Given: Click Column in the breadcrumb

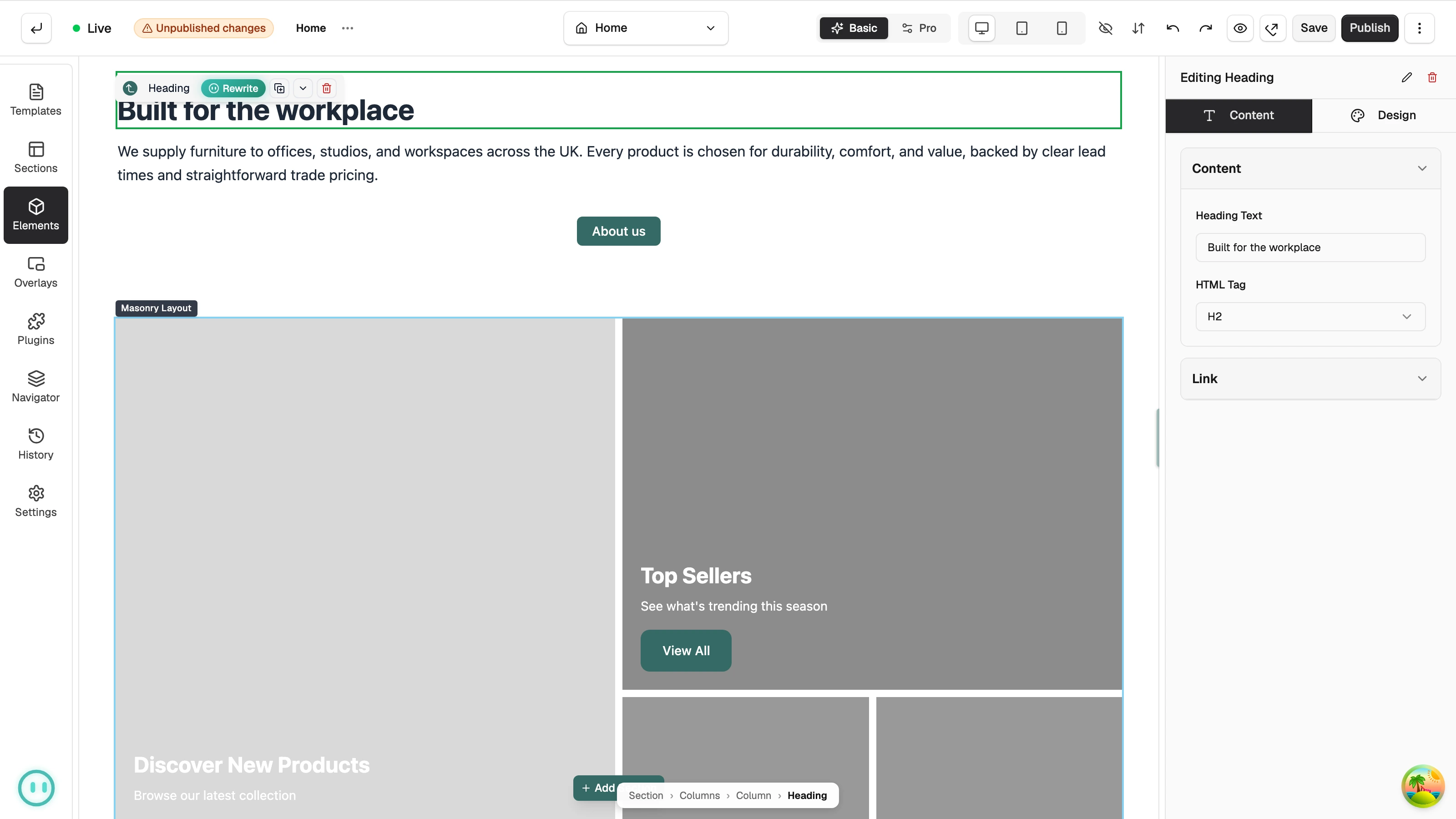Looking at the screenshot, I should coord(753,796).
